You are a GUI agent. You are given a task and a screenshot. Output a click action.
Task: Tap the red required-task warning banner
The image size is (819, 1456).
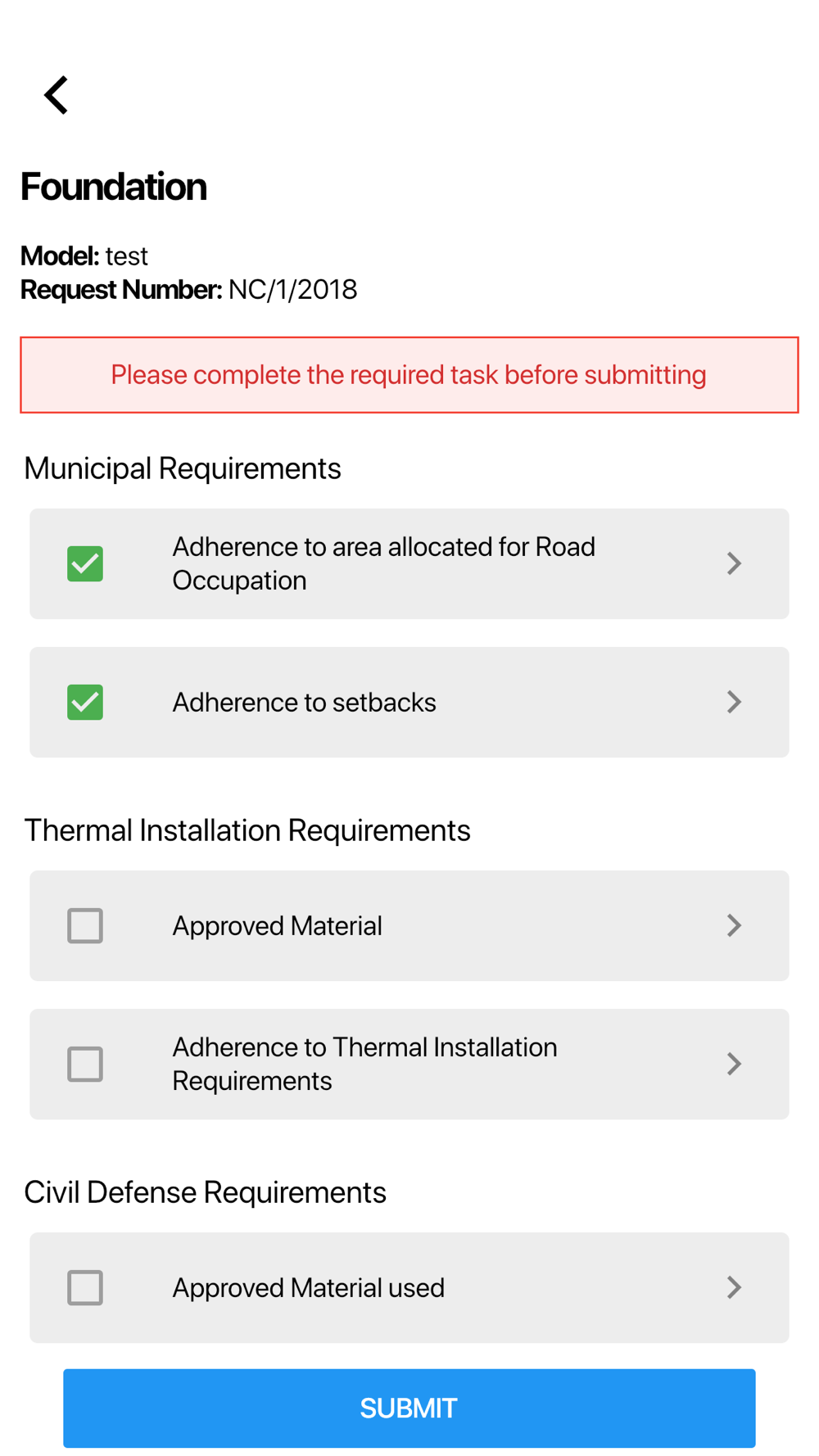tap(409, 375)
